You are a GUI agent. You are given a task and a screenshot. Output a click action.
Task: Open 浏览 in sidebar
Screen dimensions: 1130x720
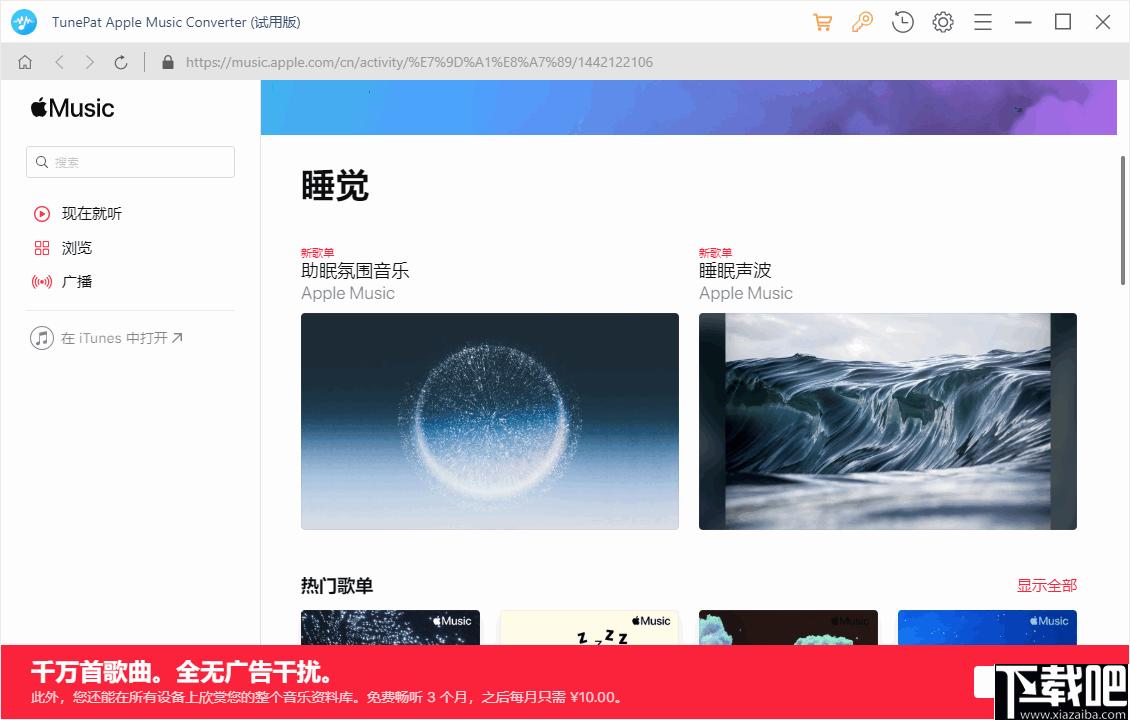coord(77,248)
